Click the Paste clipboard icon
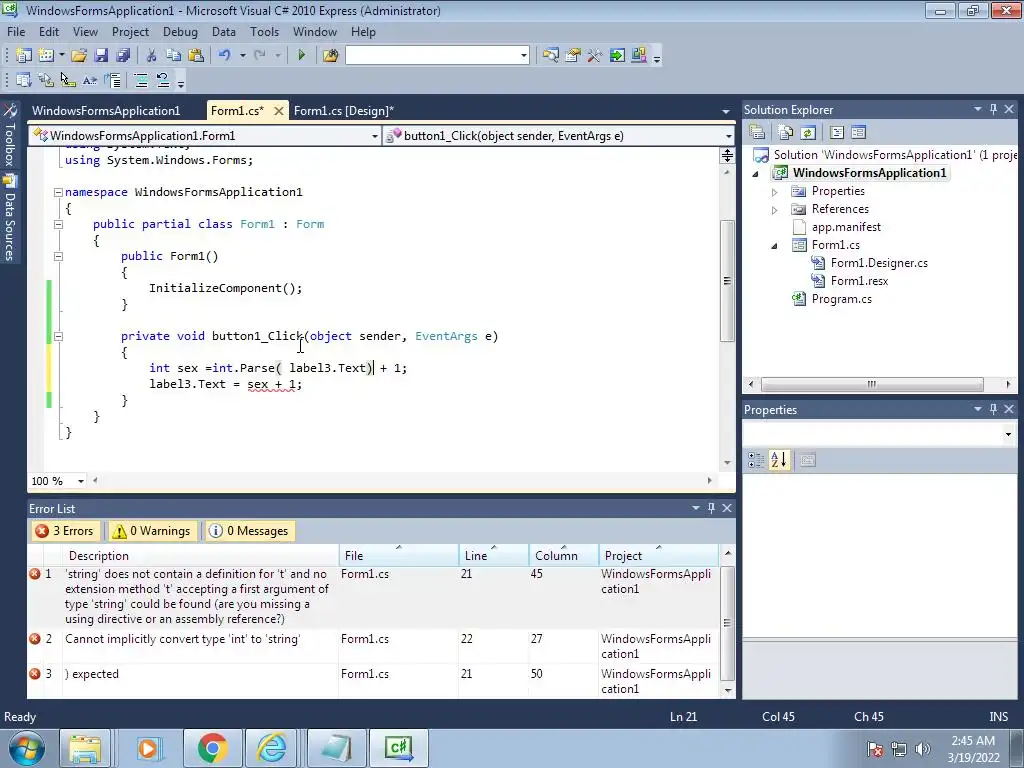The width and height of the screenshot is (1024, 768). [195, 56]
